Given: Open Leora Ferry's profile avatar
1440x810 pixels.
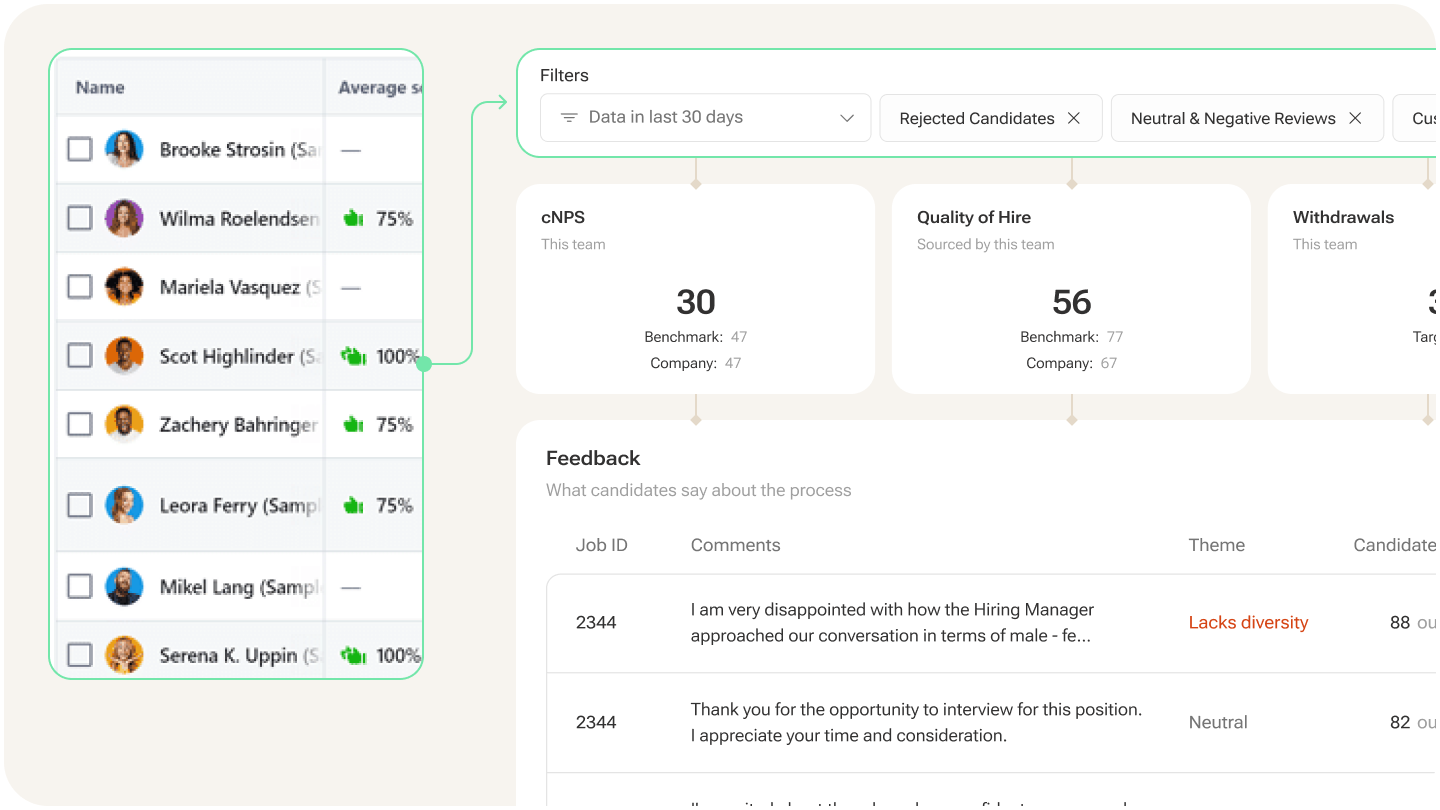Looking at the screenshot, I should (x=124, y=505).
